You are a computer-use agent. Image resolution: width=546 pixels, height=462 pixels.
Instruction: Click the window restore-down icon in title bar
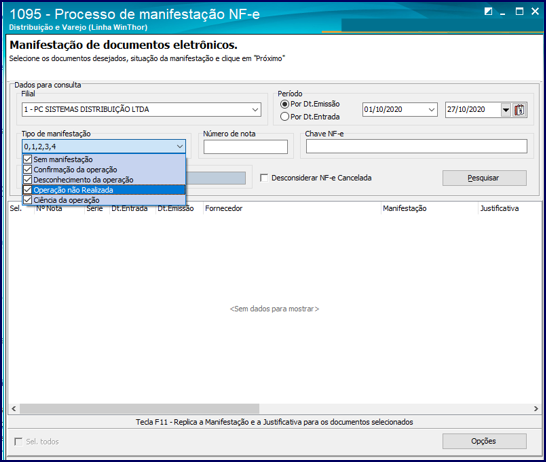click(x=488, y=11)
